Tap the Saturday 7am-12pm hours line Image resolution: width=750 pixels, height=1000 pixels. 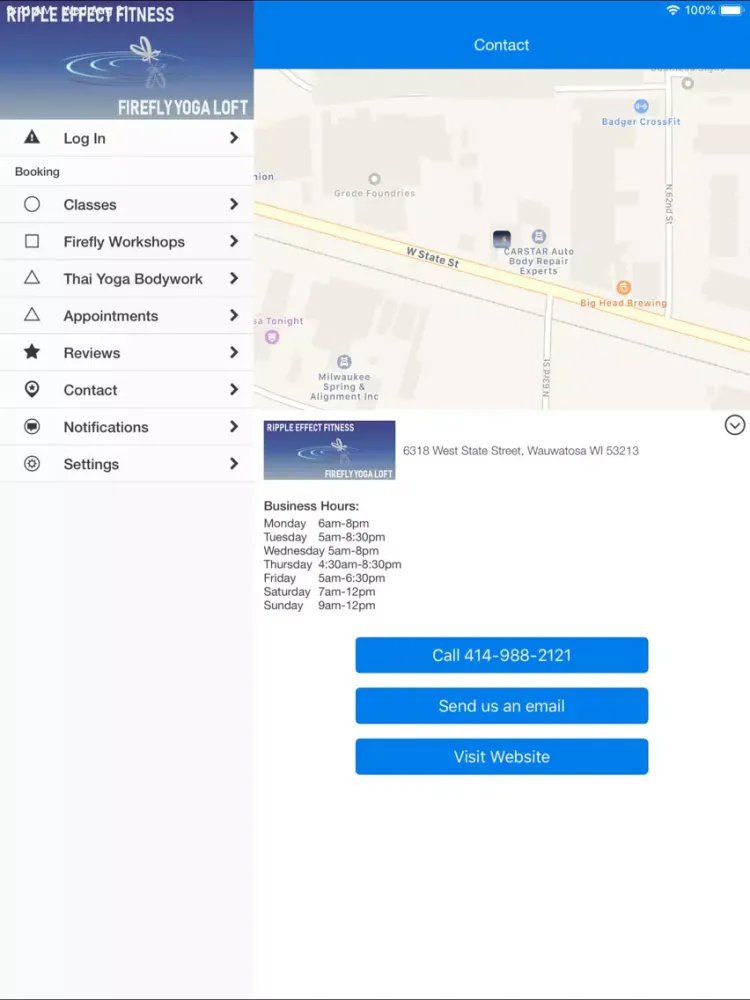pos(320,592)
